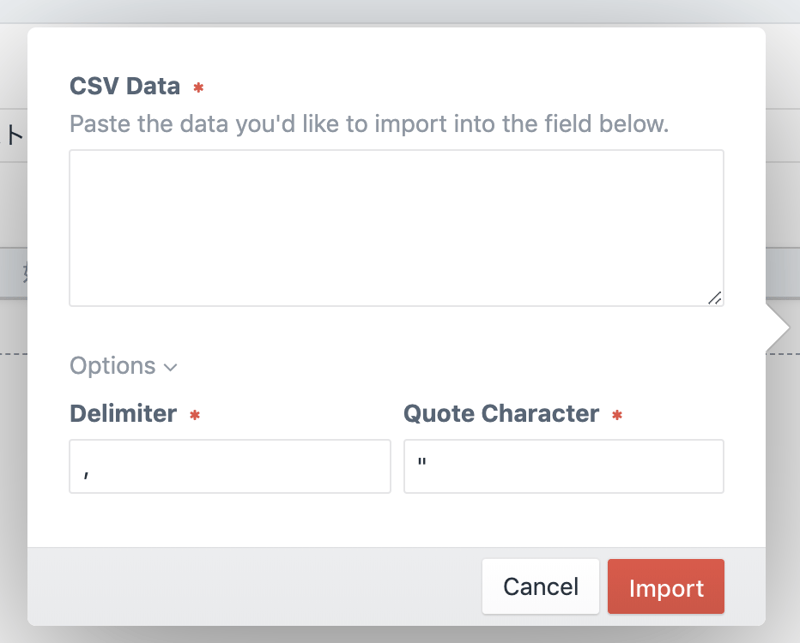Click the popover arrow on dialog's right edge
The height and width of the screenshot is (643, 800).
[x=777, y=328]
